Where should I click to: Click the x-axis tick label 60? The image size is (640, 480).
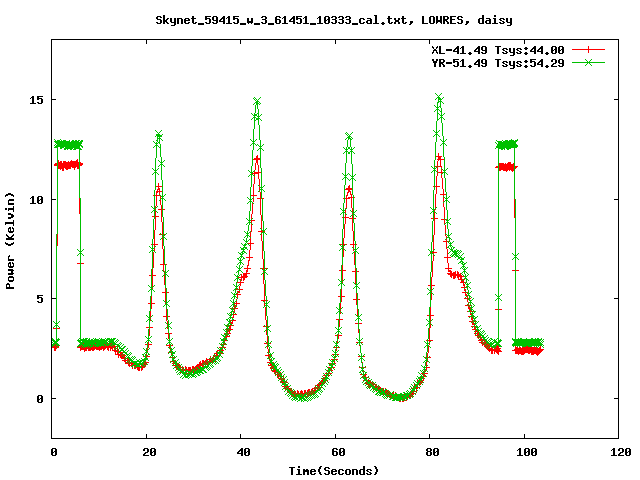(x=338, y=452)
